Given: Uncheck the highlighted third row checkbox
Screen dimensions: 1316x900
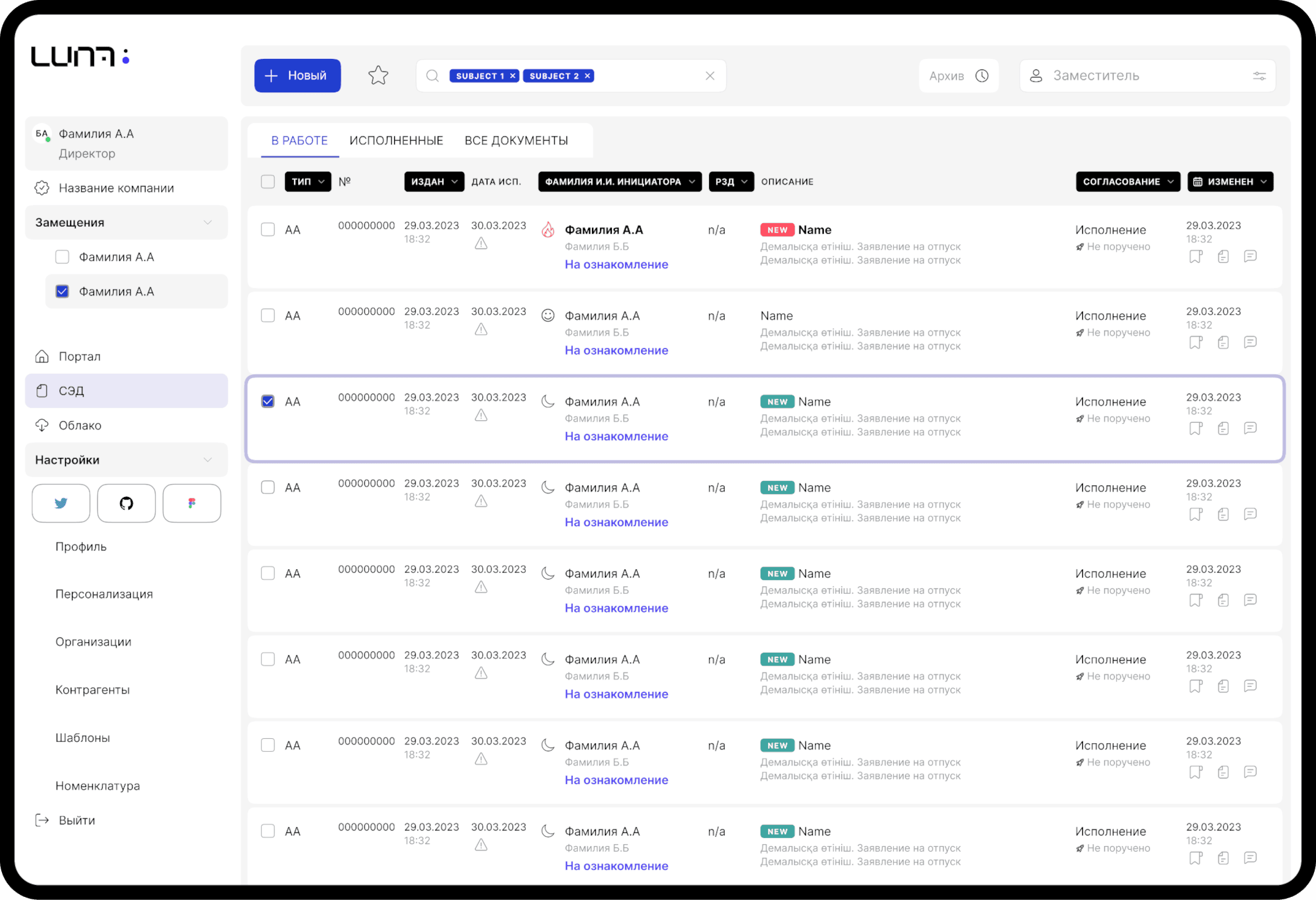Looking at the screenshot, I should (268, 401).
